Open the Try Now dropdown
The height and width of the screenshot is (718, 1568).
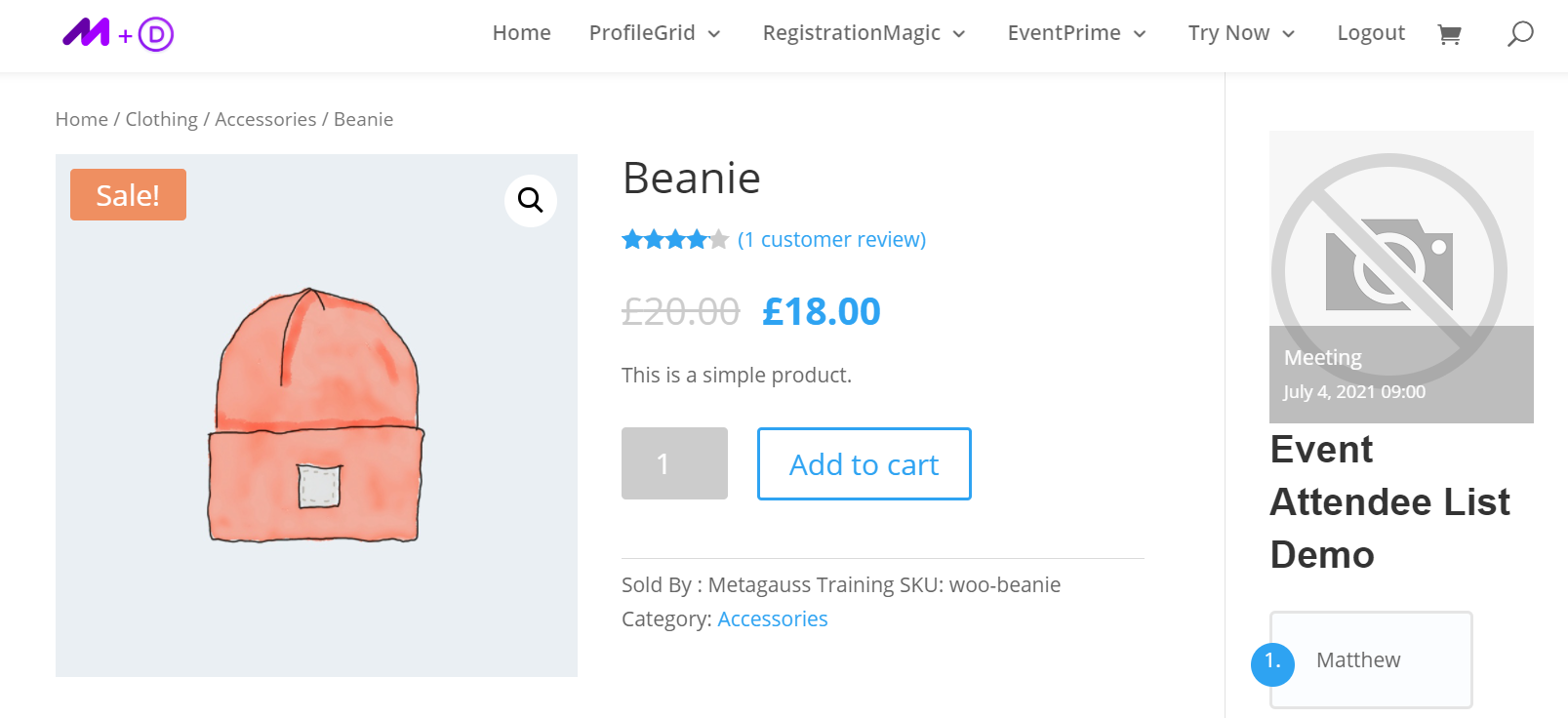1241,33
